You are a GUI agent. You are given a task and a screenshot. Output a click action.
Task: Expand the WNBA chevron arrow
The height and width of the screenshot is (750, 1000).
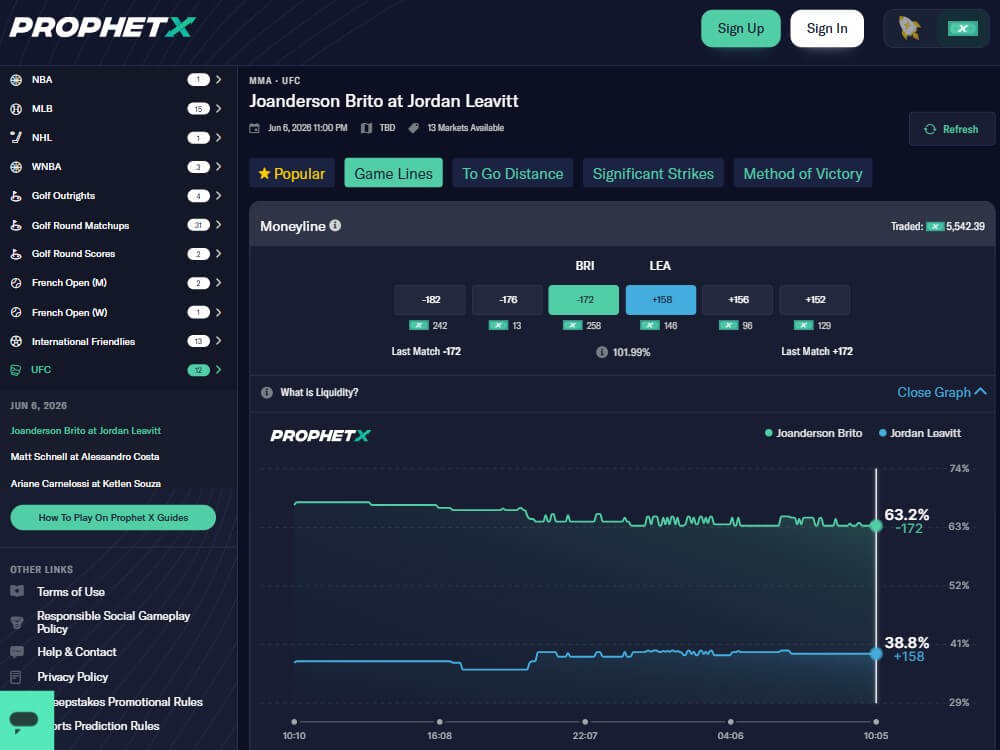pyautogui.click(x=218, y=167)
